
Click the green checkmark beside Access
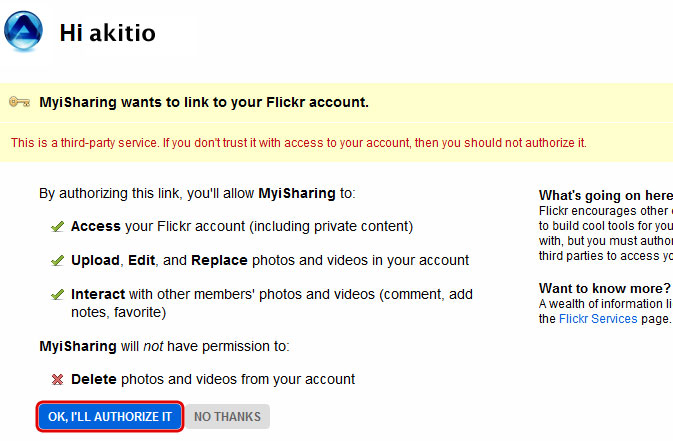tap(58, 227)
